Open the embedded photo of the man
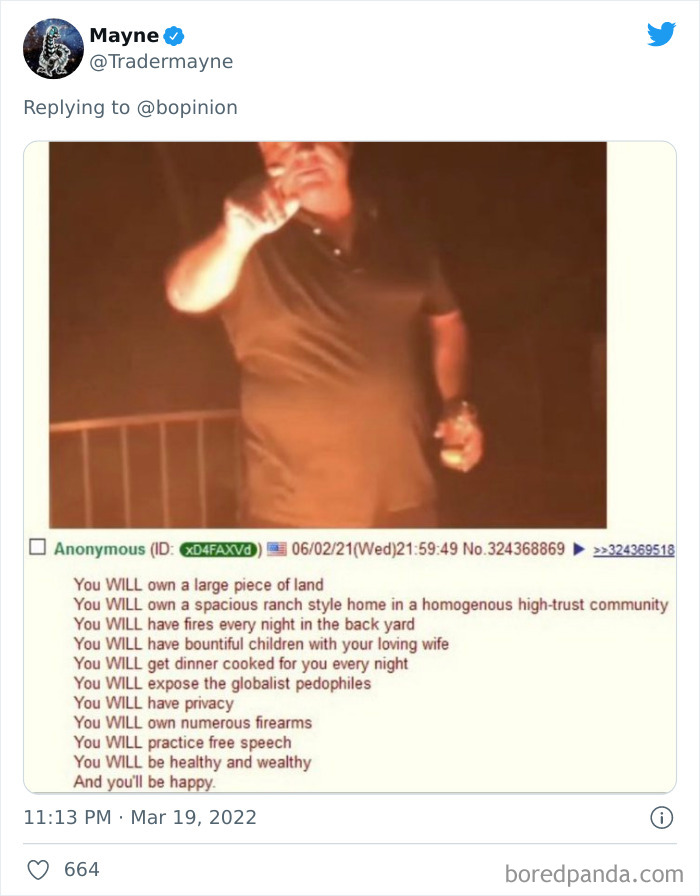The height and width of the screenshot is (896, 700). 327,335
